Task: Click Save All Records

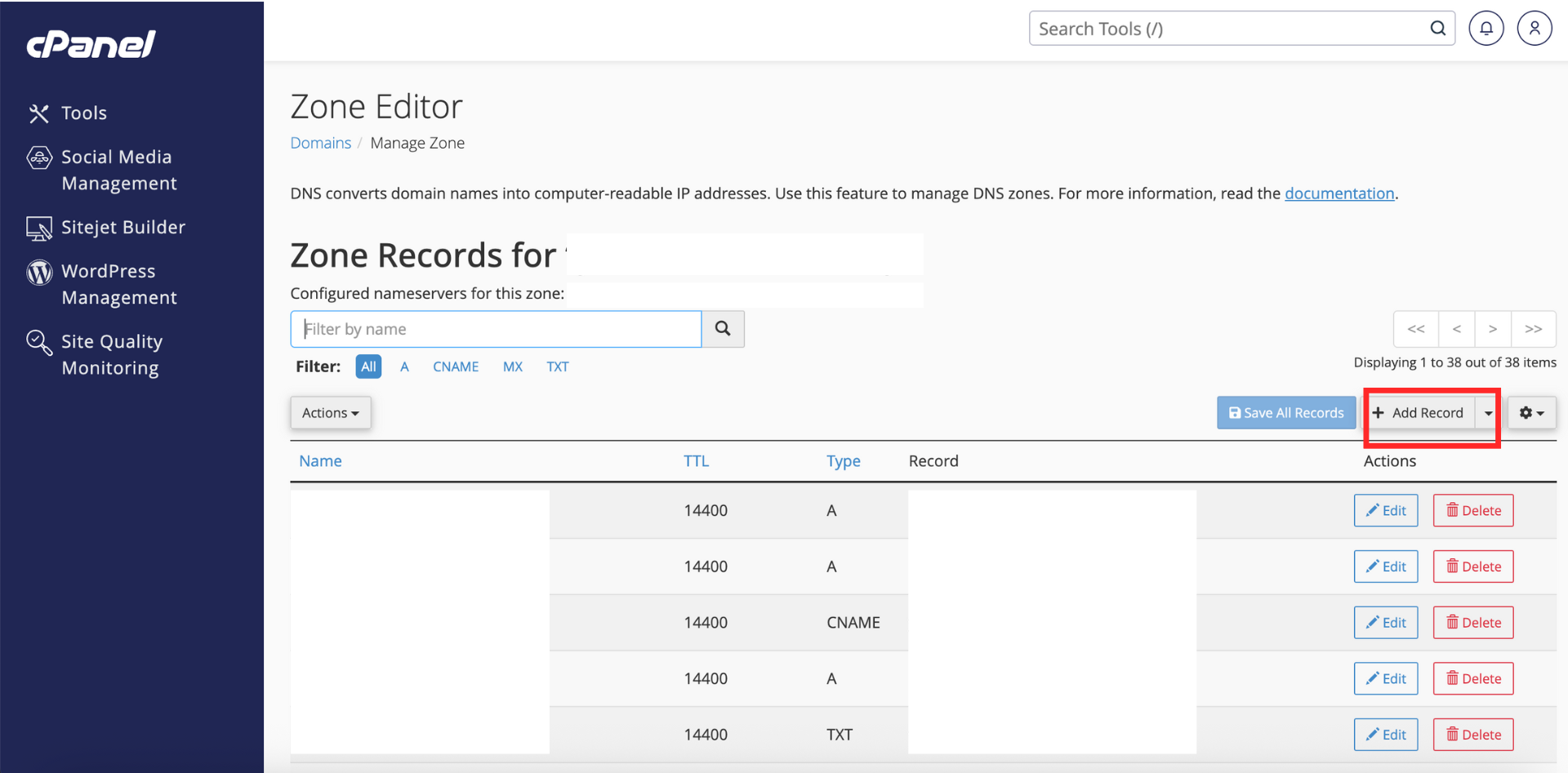Action: tap(1286, 413)
